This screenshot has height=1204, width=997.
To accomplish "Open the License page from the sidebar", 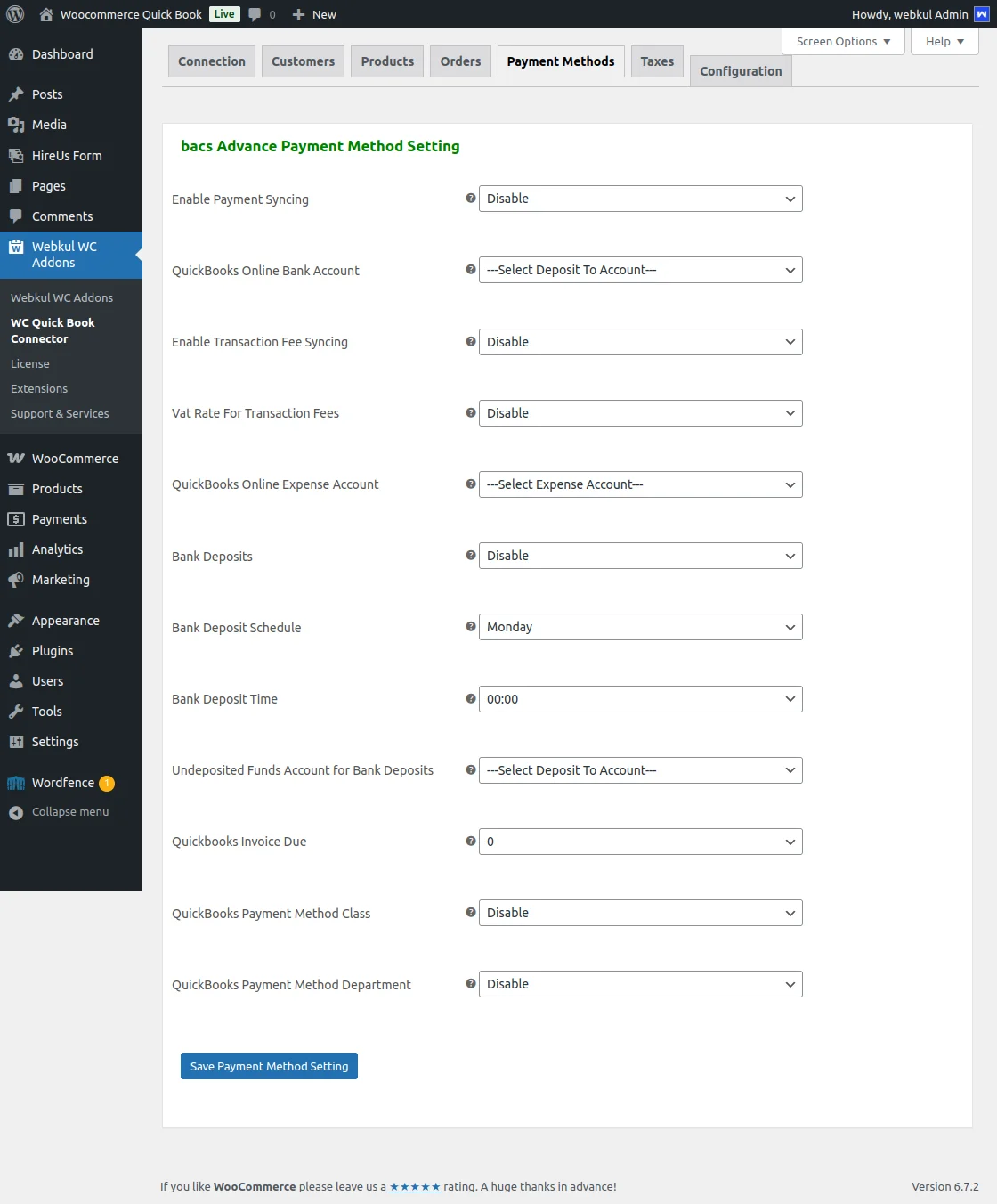I will (30, 363).
